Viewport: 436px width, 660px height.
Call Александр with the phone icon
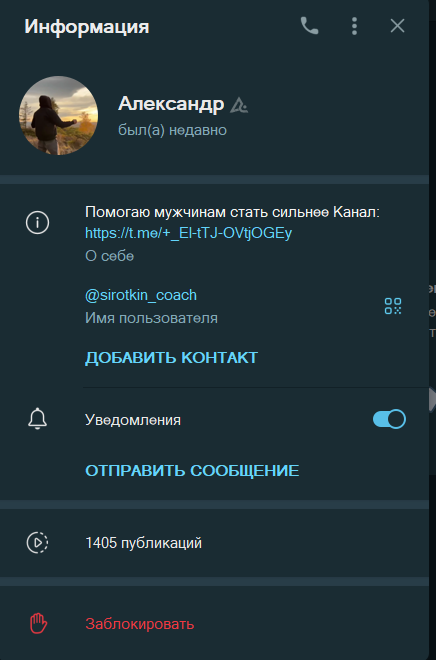pyautogui.click(x=309, y=26)
